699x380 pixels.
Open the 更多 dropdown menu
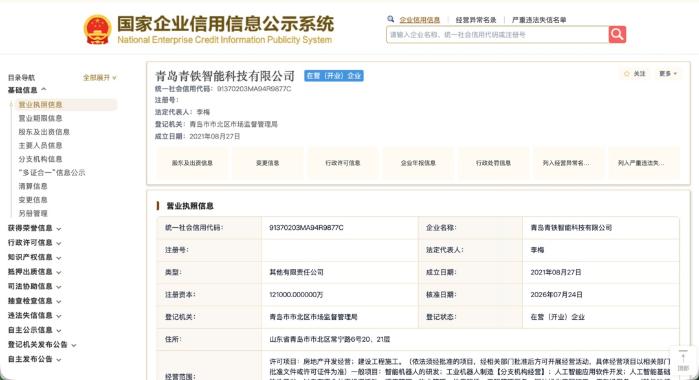(x=668, y=74)
